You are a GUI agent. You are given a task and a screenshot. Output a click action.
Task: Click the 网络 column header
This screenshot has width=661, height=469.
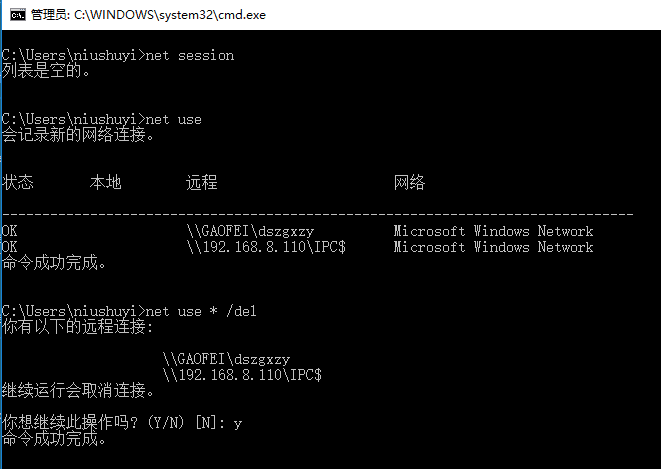click(x=409, y=182)
